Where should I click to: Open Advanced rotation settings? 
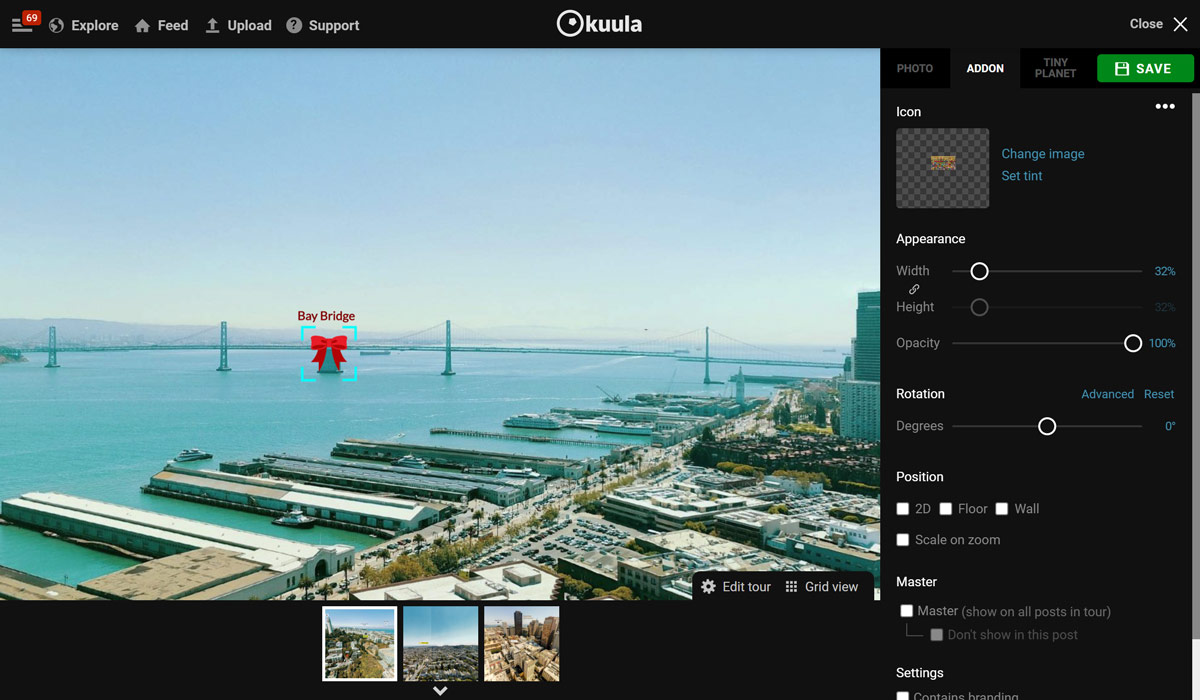[x=1107, y=394]
